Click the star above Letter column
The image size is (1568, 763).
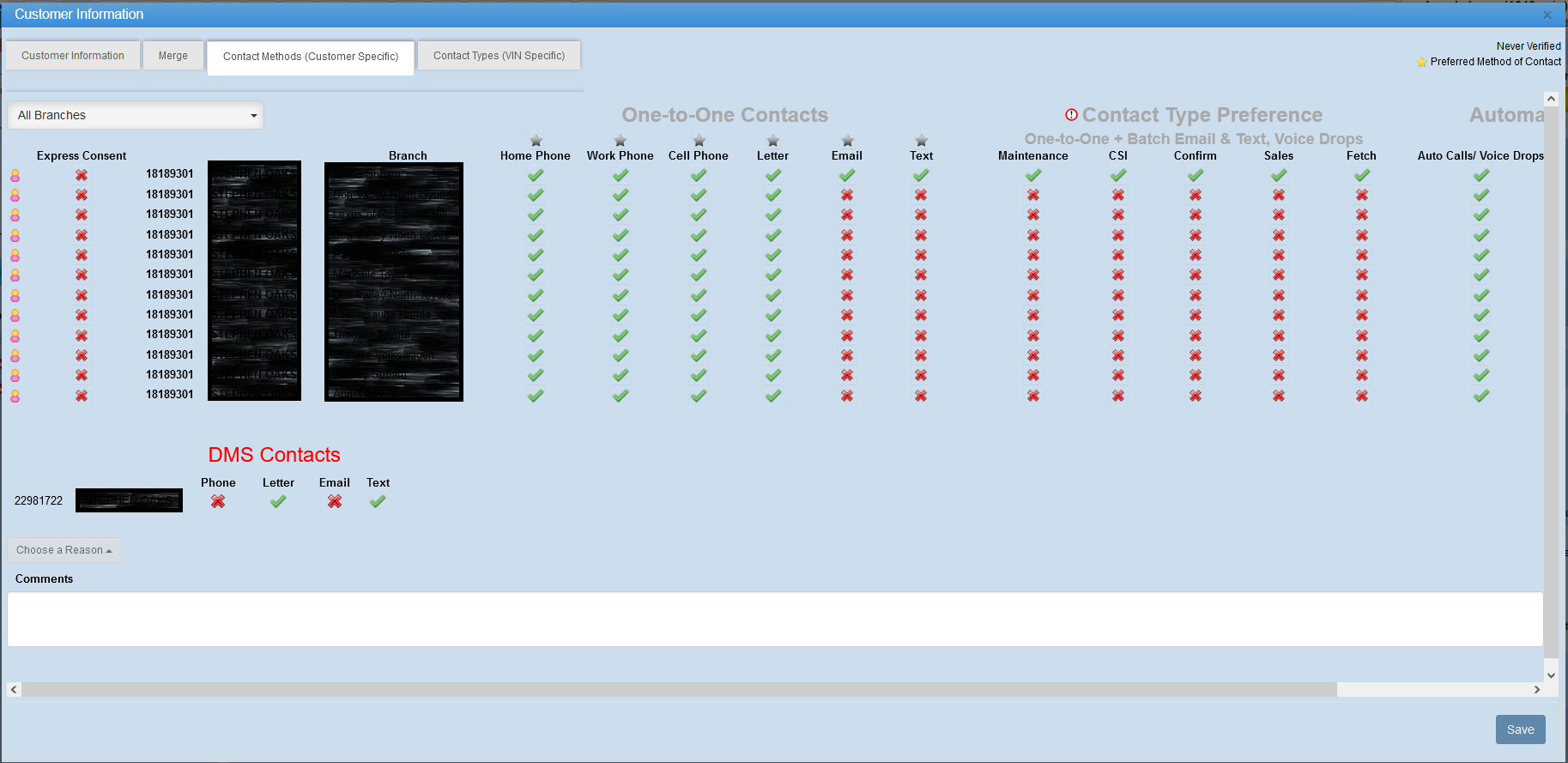click(772, 141)
